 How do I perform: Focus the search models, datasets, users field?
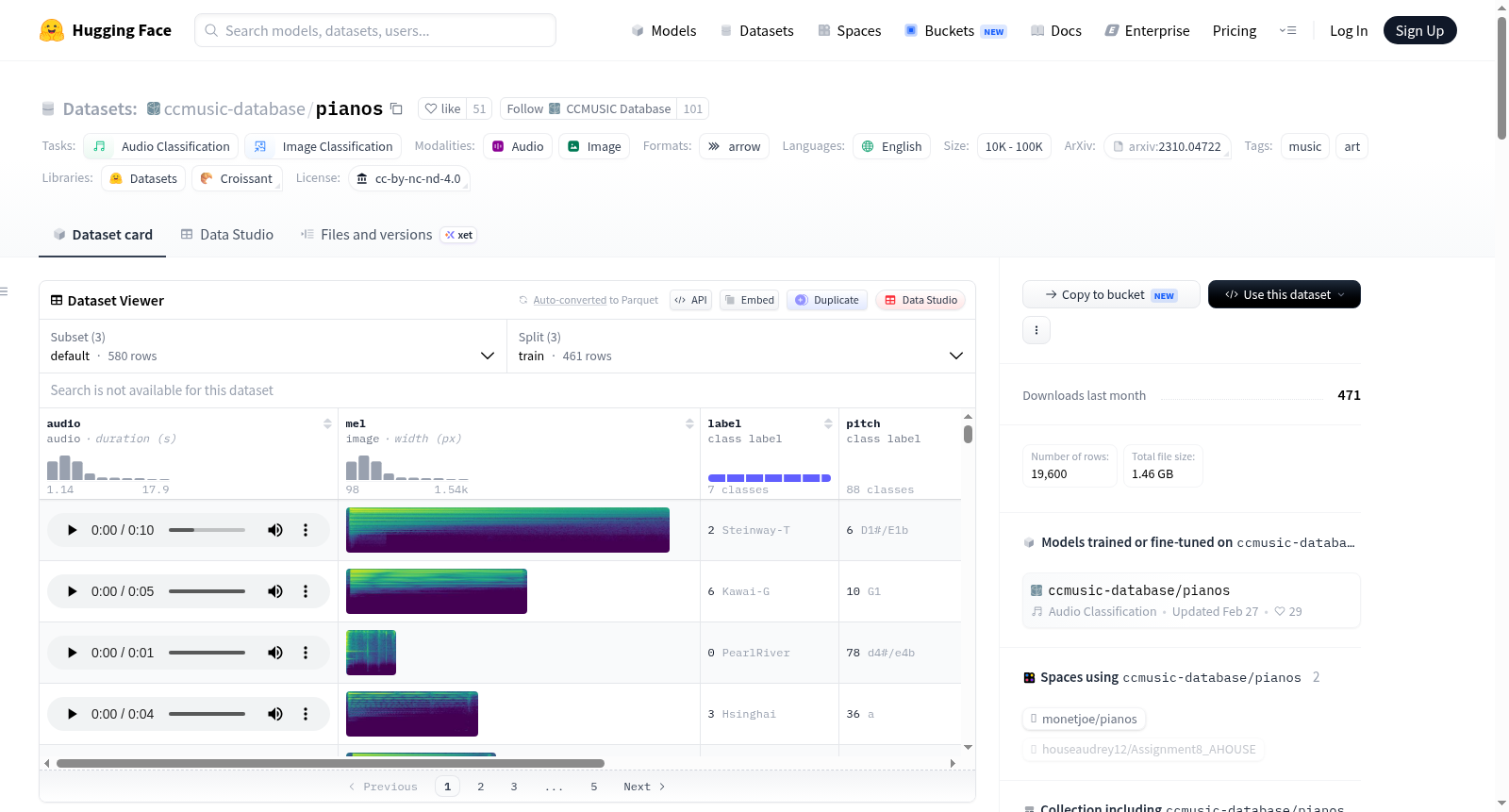(375, 30)
